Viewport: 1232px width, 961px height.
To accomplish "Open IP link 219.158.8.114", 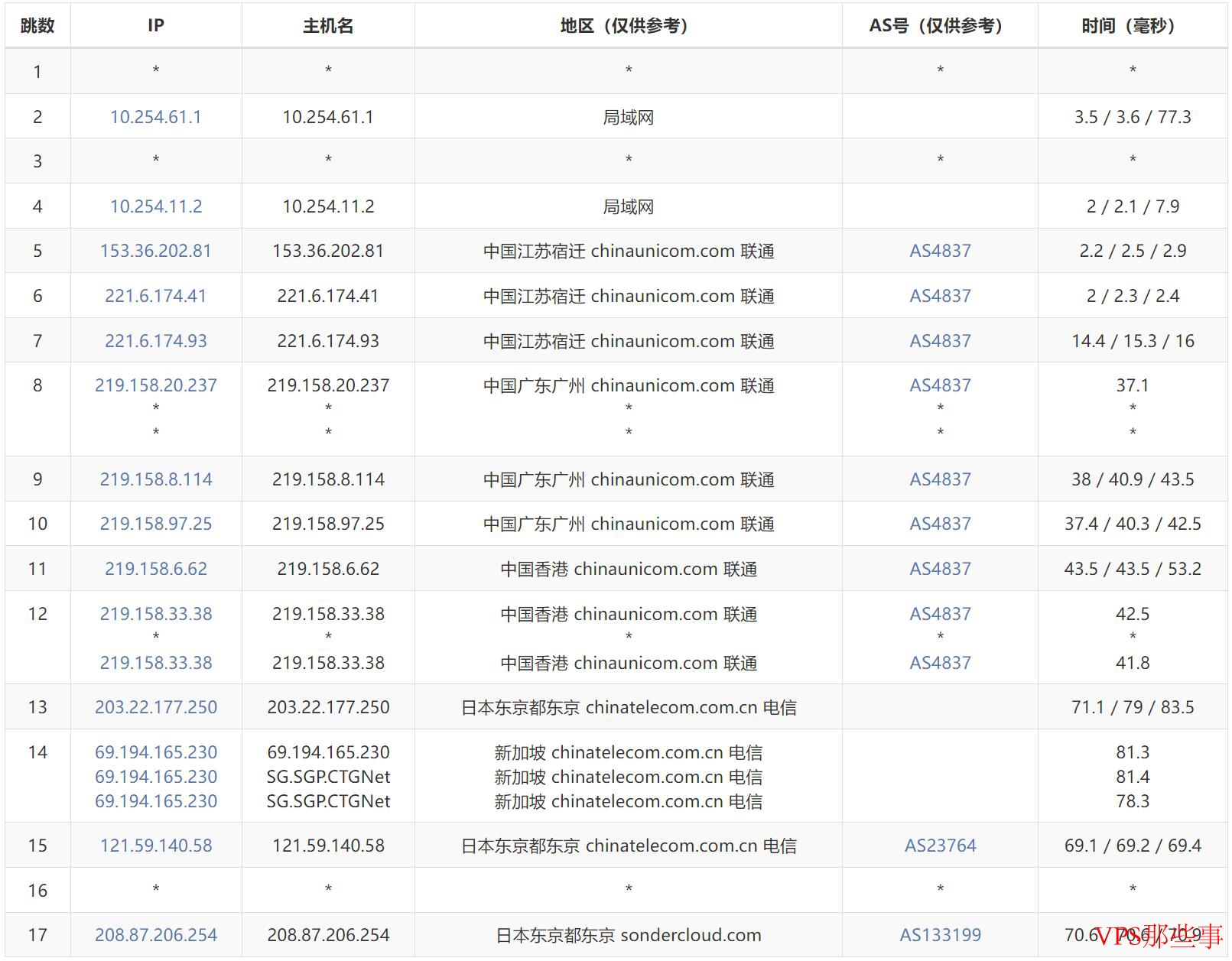I will 156,479.
